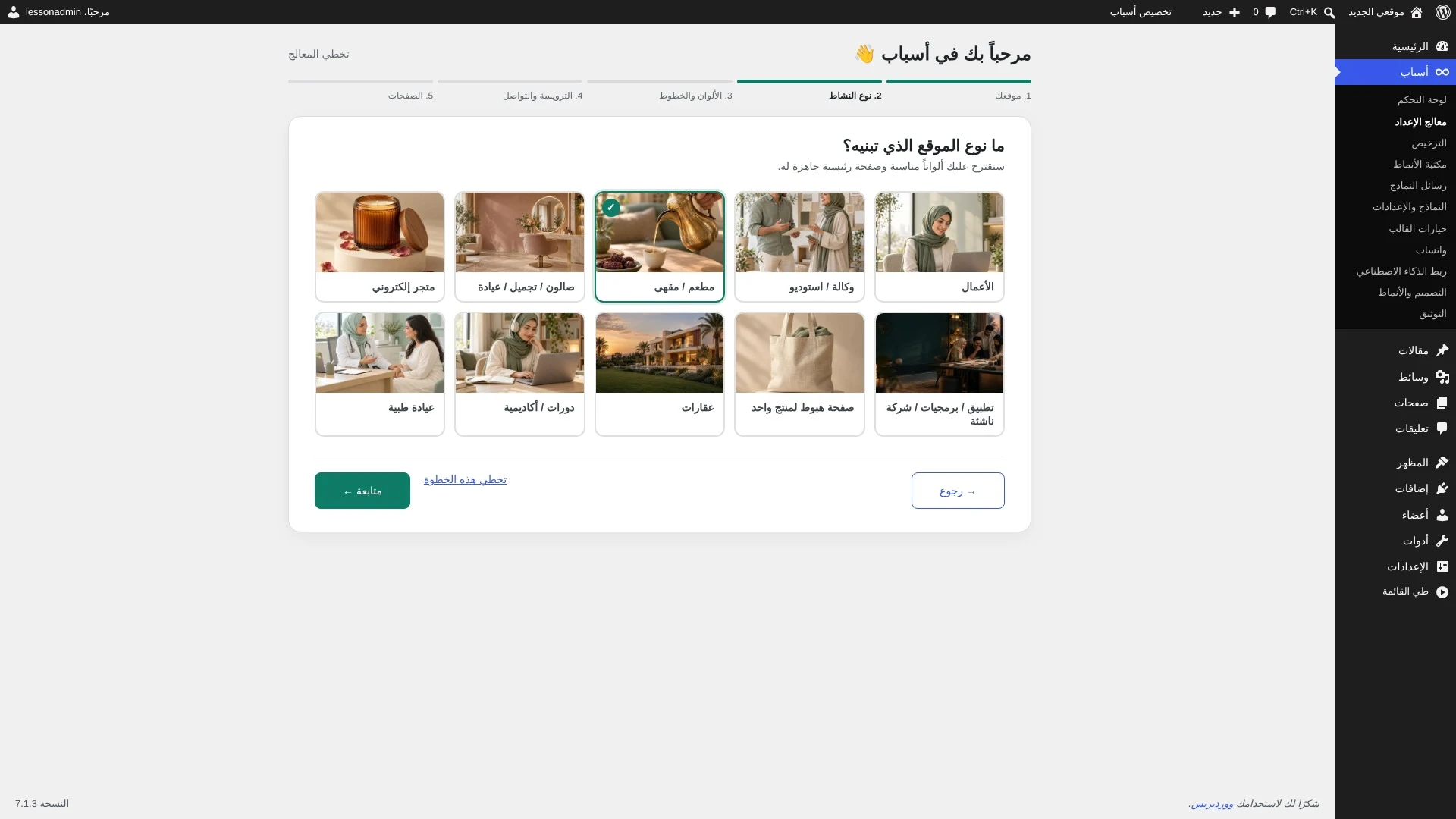
Task: Click the plus icon for جديد
Action: pyautogui.click(x=1235, y=12)
